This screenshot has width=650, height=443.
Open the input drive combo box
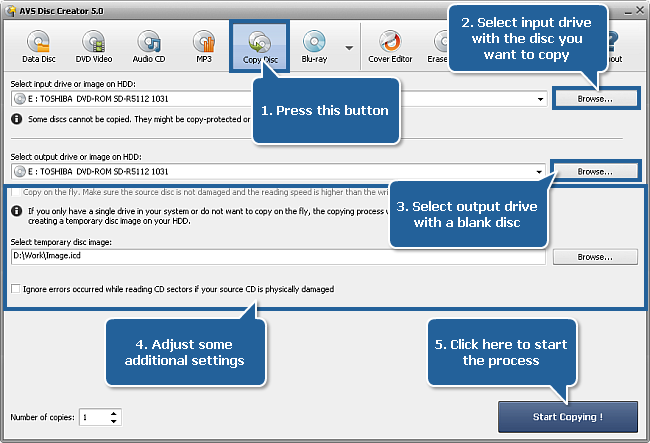click(279, 99)
